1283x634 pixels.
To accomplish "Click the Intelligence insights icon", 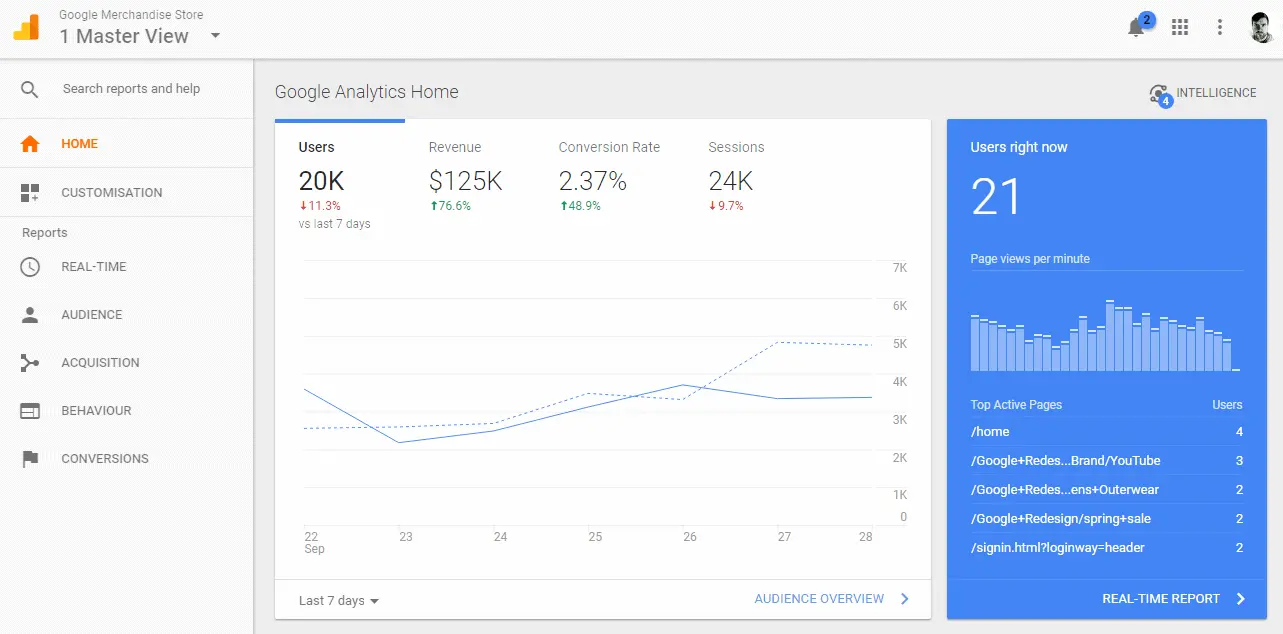I will tap(1158, 91).
